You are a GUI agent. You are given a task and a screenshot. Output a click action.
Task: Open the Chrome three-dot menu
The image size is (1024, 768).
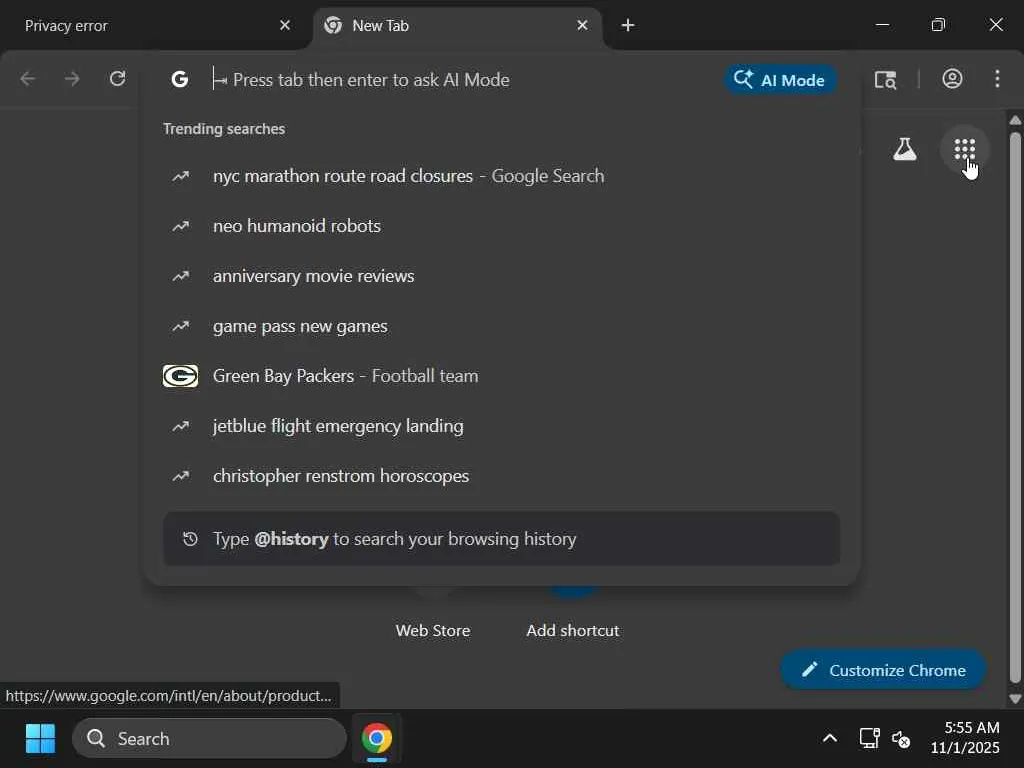tap(997, 79)
